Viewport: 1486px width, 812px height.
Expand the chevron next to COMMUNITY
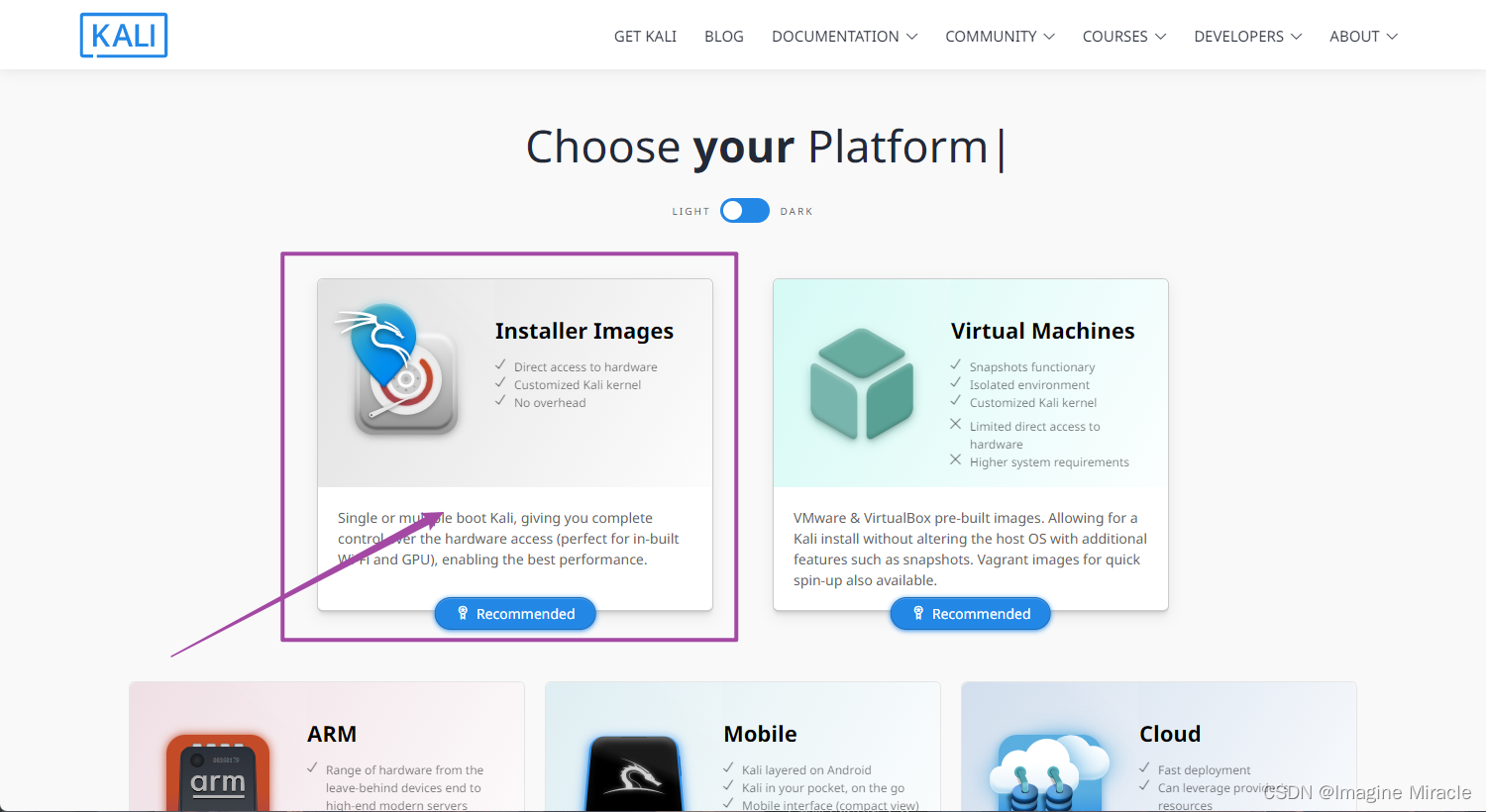coord(1049,37)
